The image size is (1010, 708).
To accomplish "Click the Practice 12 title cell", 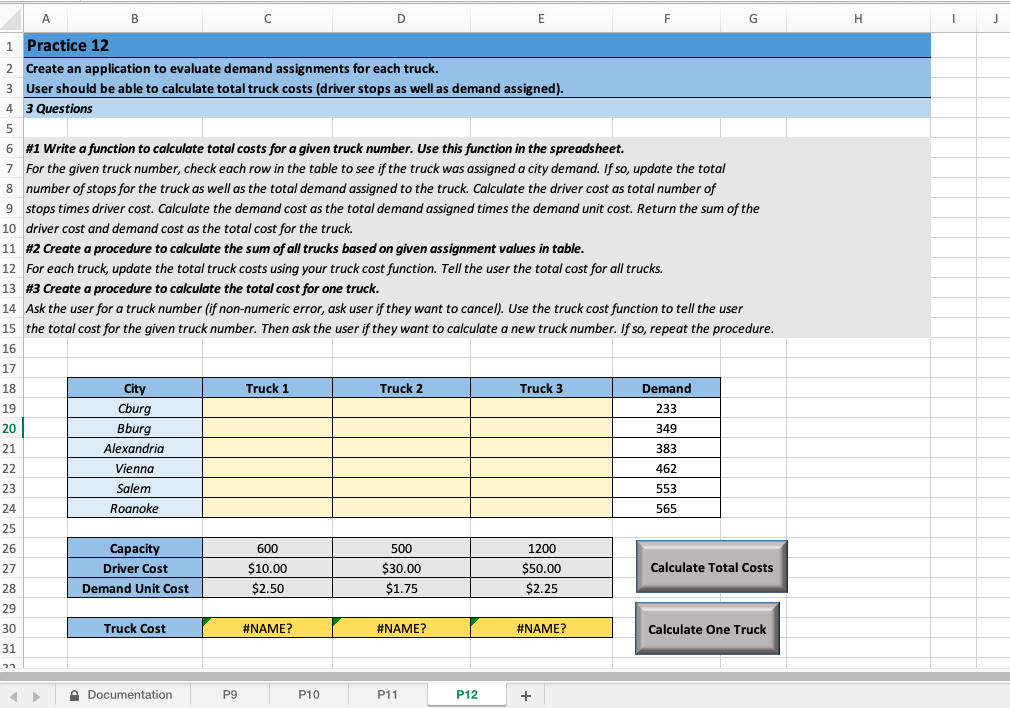I will 68,45.
